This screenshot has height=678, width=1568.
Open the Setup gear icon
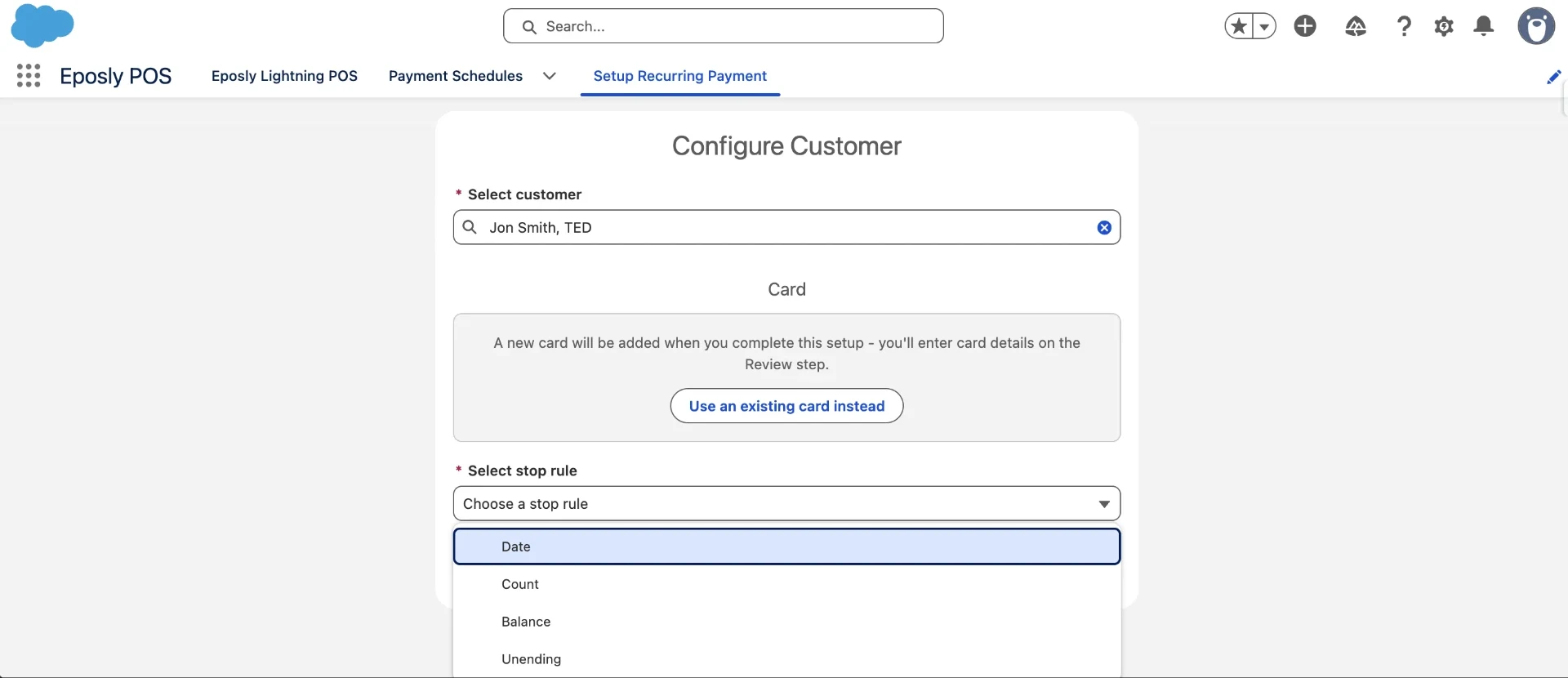(x=1444, y=26)
